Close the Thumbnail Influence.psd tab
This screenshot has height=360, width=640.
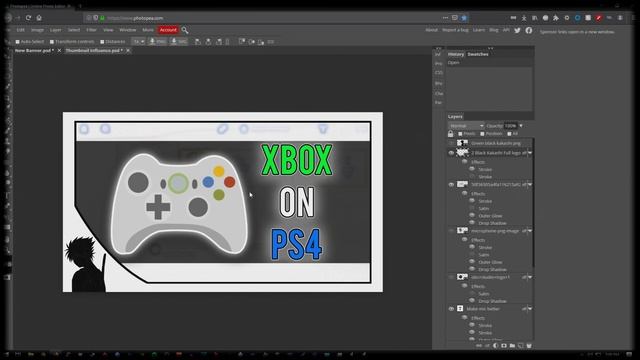(128, 50)
